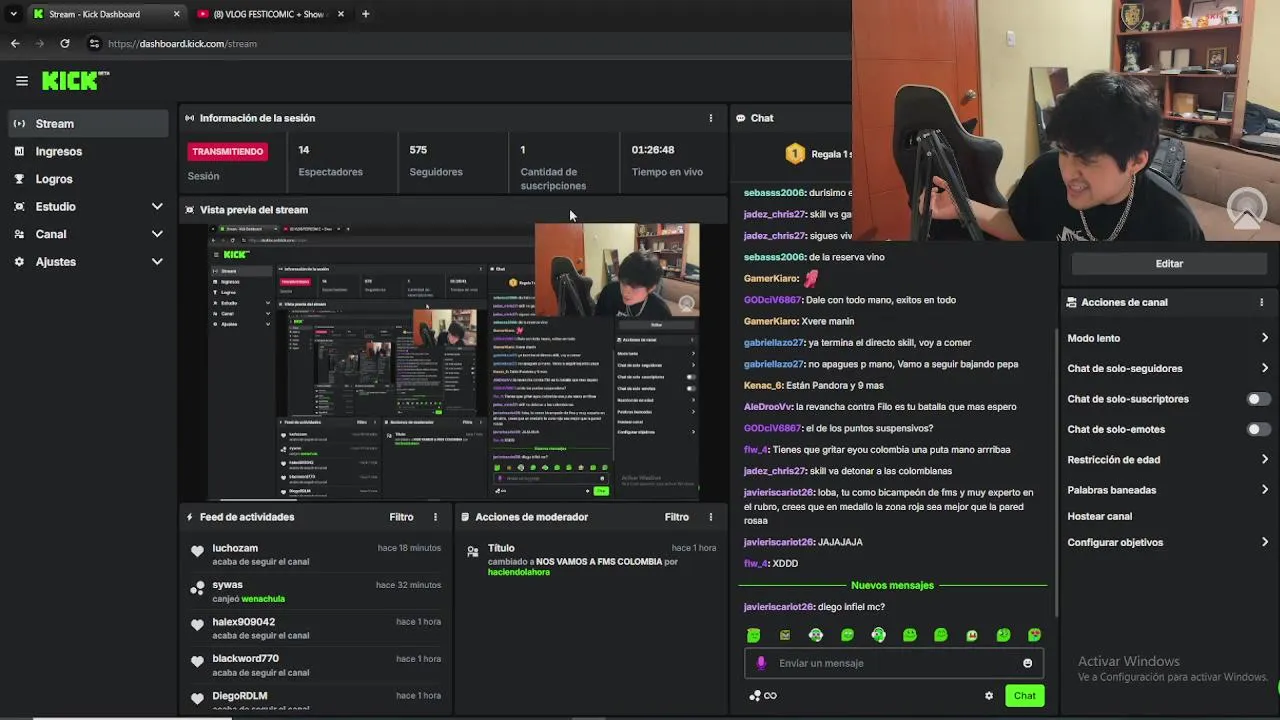Open Chat de solo-seguidores options
Image resolution: width=1280 pixels, height=720 pixels.
pyautogui.click(x=1167, y=368)
